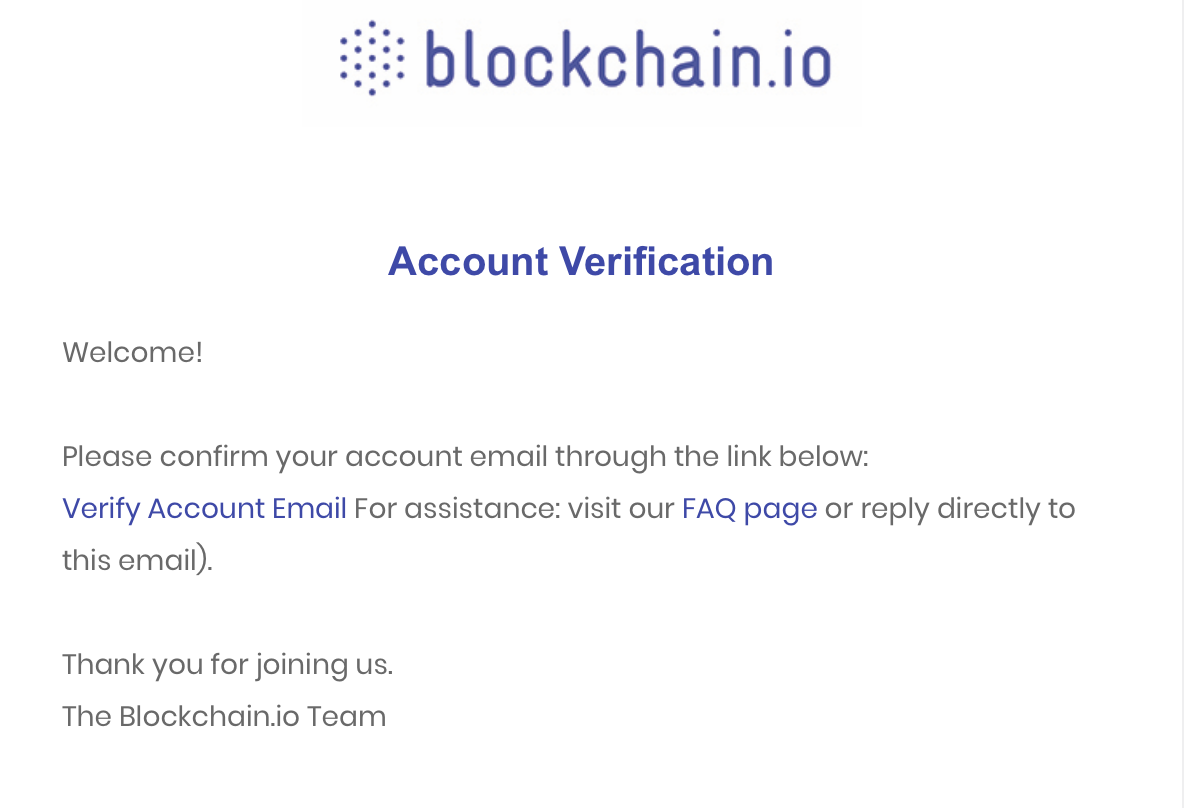
Task: Click the Account Verification heading
Action: pyautogui.click(x=581, y=261)
